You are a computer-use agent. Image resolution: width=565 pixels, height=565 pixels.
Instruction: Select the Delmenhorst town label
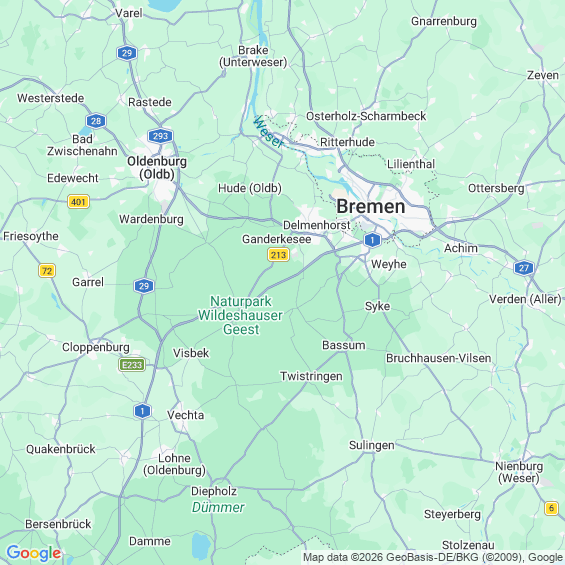pos(317,225)
